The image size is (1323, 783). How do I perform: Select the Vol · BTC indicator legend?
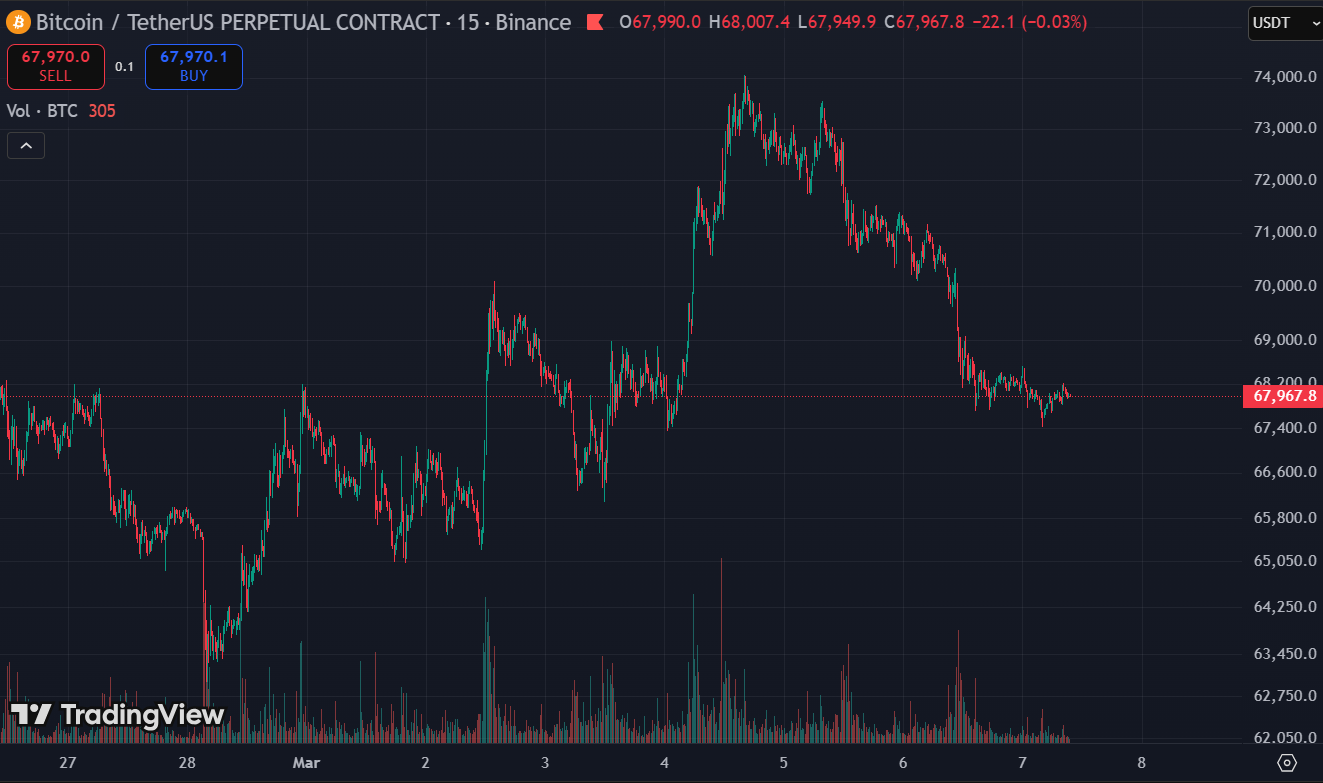(x=43, y=111)
